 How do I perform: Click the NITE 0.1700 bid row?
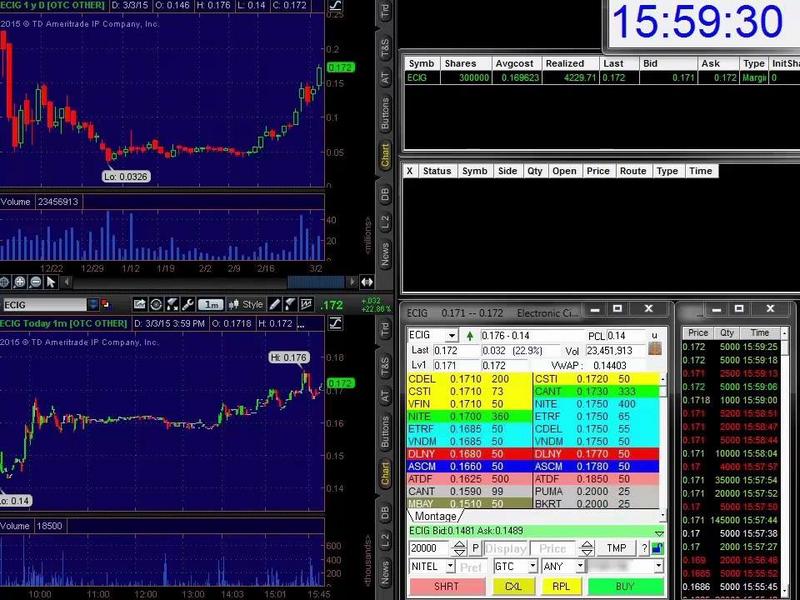click(x=469, y=416)
